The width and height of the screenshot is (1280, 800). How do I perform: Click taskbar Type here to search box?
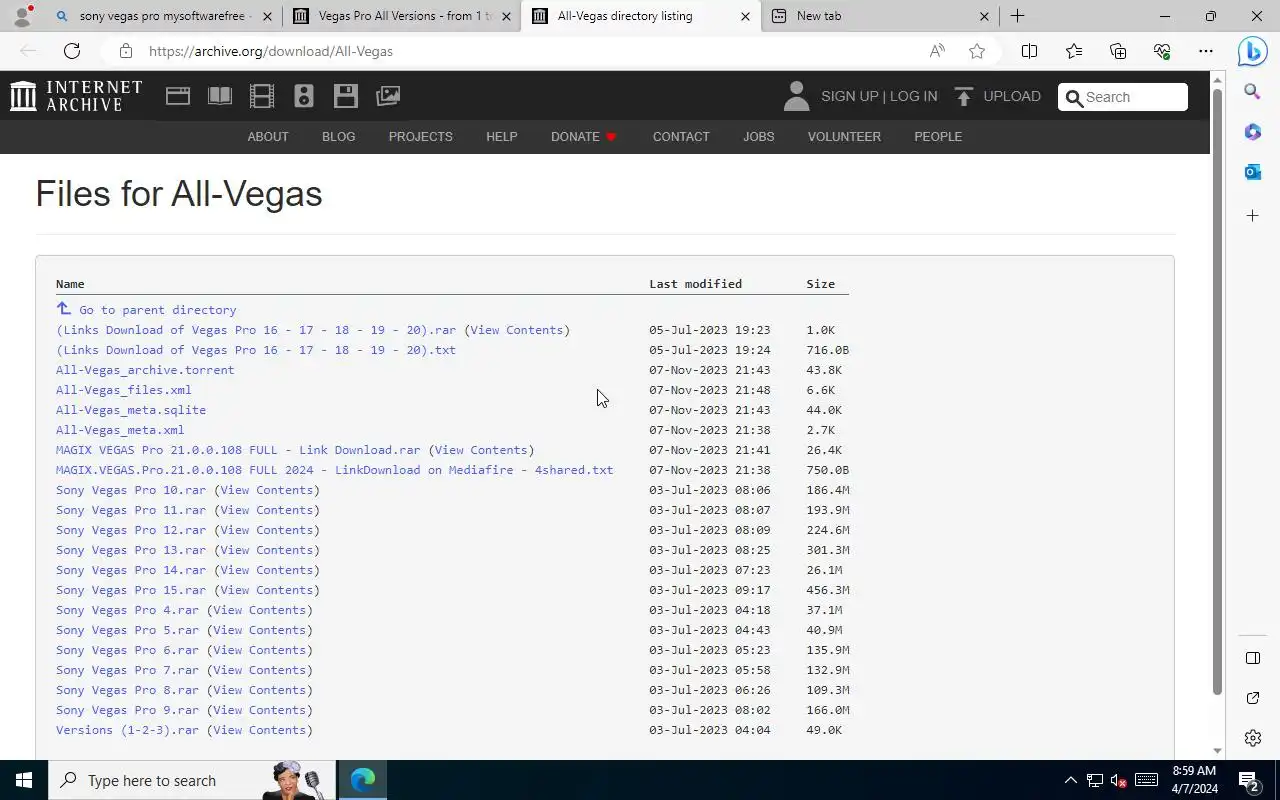point(190,780)
